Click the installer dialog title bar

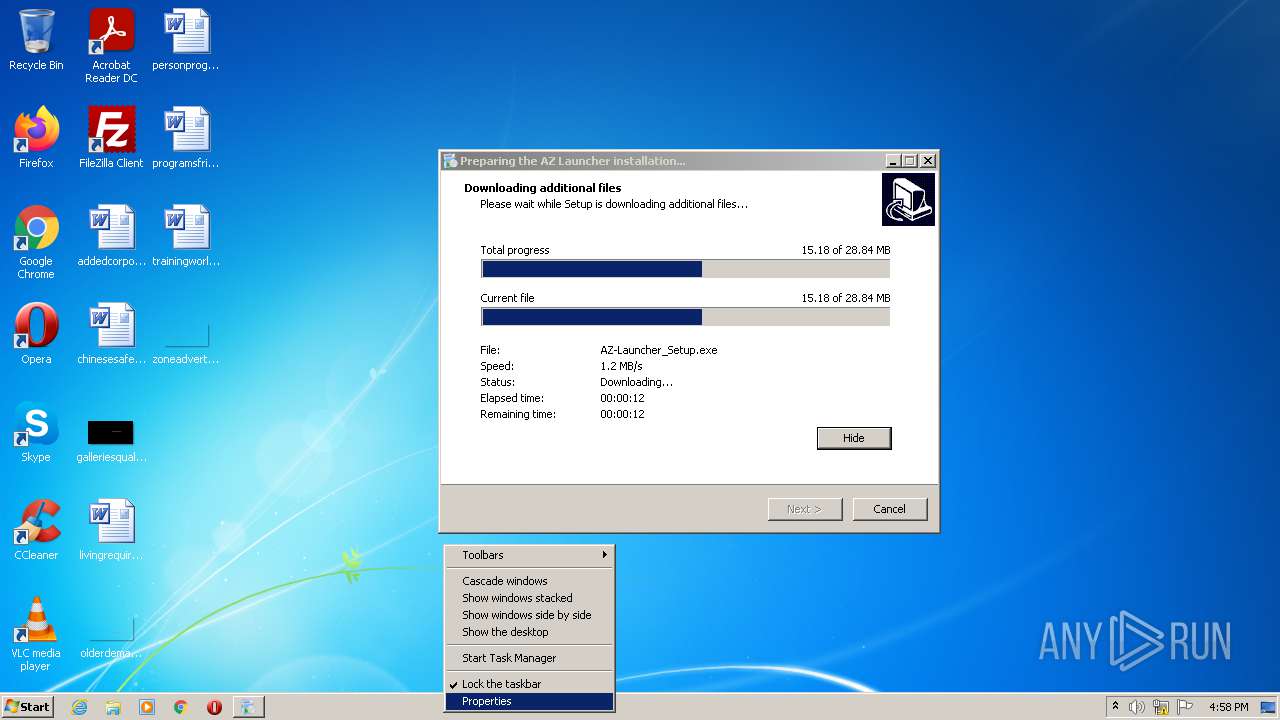pos(661,161)
